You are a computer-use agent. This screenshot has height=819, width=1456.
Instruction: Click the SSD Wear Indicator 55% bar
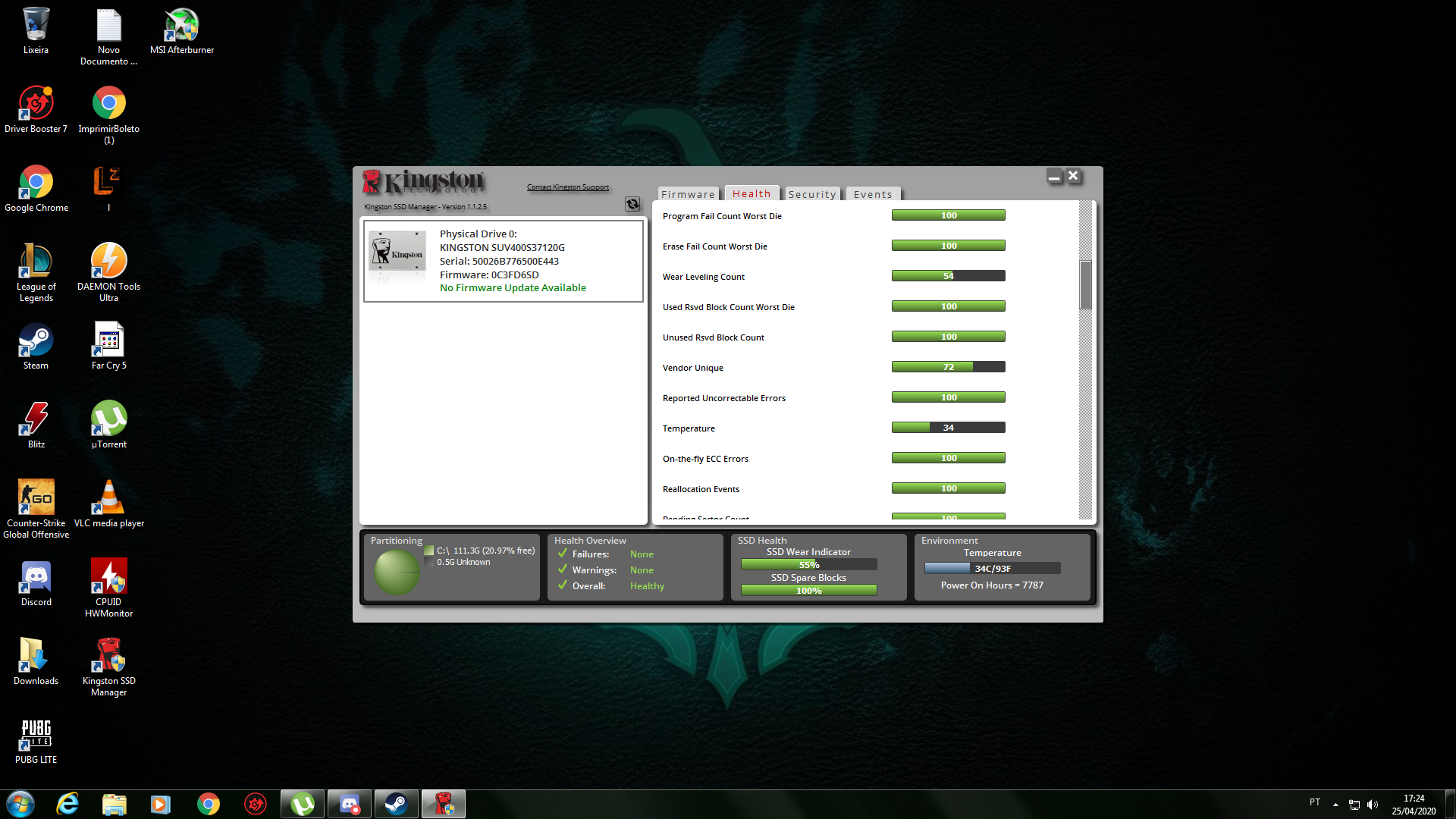pyautogui.click(x=809, y=565)
